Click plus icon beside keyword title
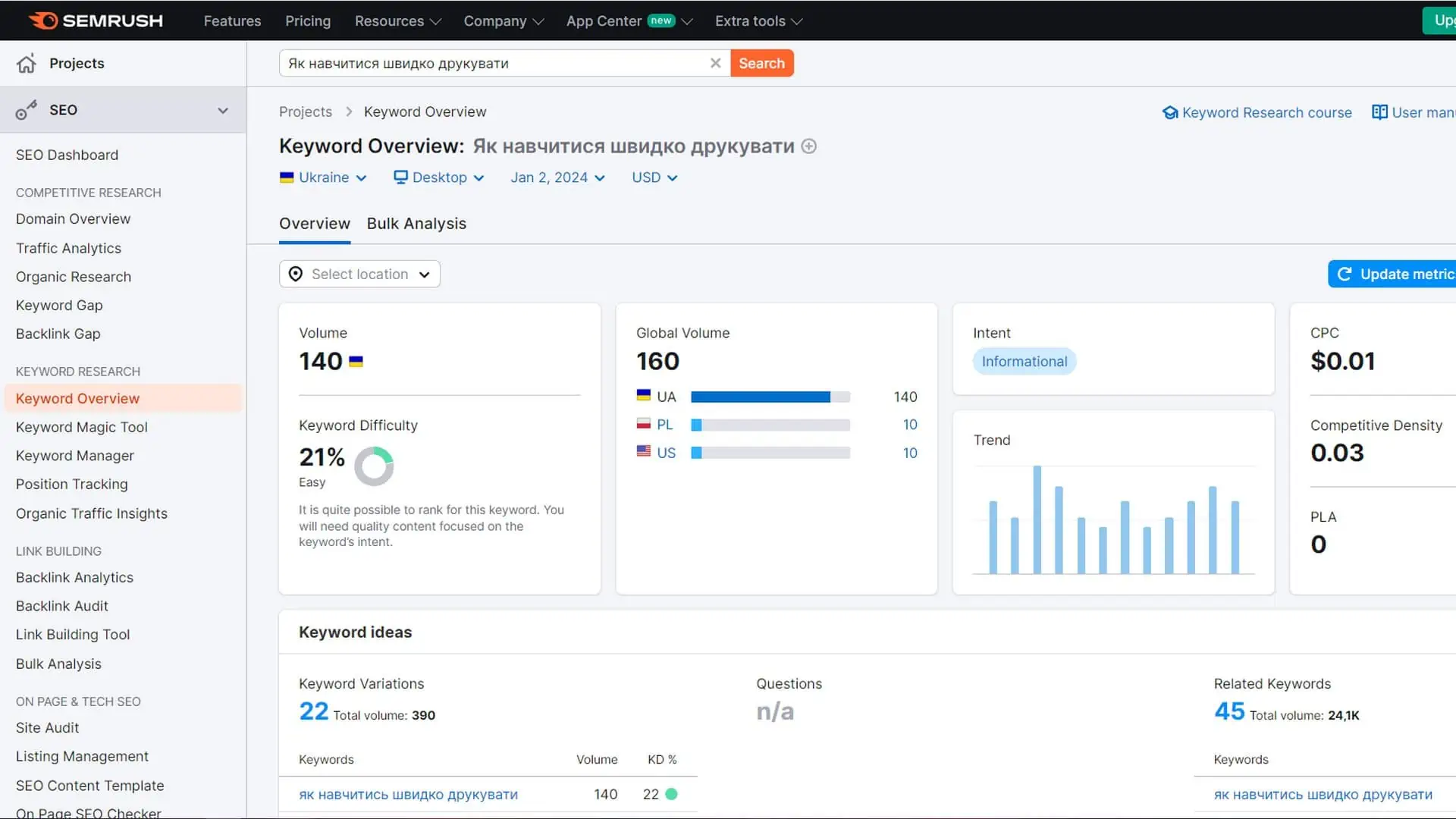 pyautogui.click(x=809, y=146)
